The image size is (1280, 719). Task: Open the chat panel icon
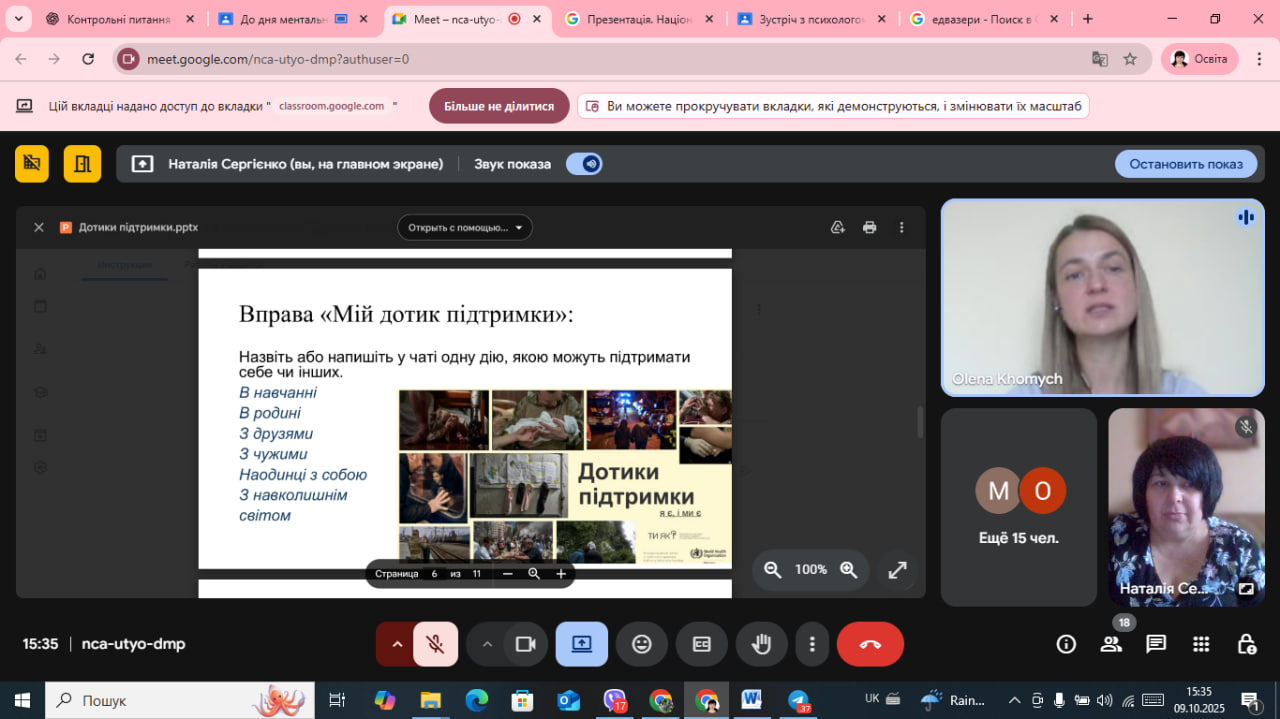[1156, 644]
